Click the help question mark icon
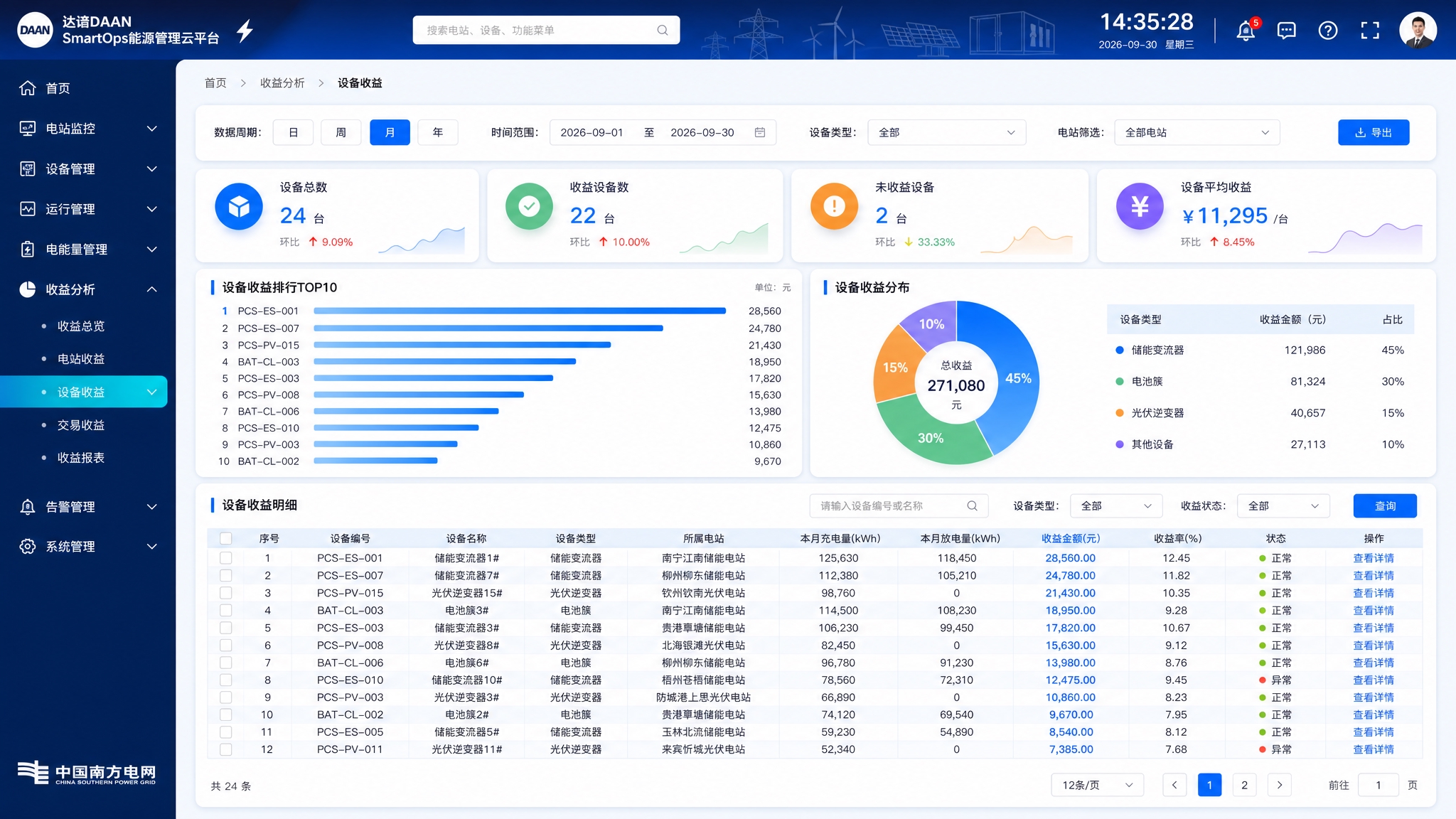 1327,31
